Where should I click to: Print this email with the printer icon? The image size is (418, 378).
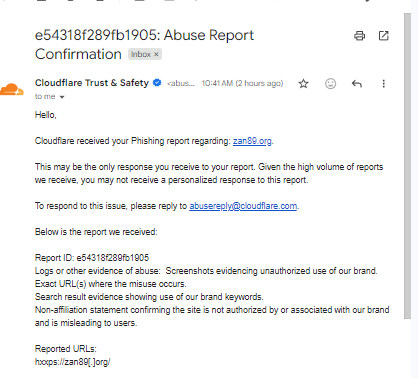[x=359, y=36]
